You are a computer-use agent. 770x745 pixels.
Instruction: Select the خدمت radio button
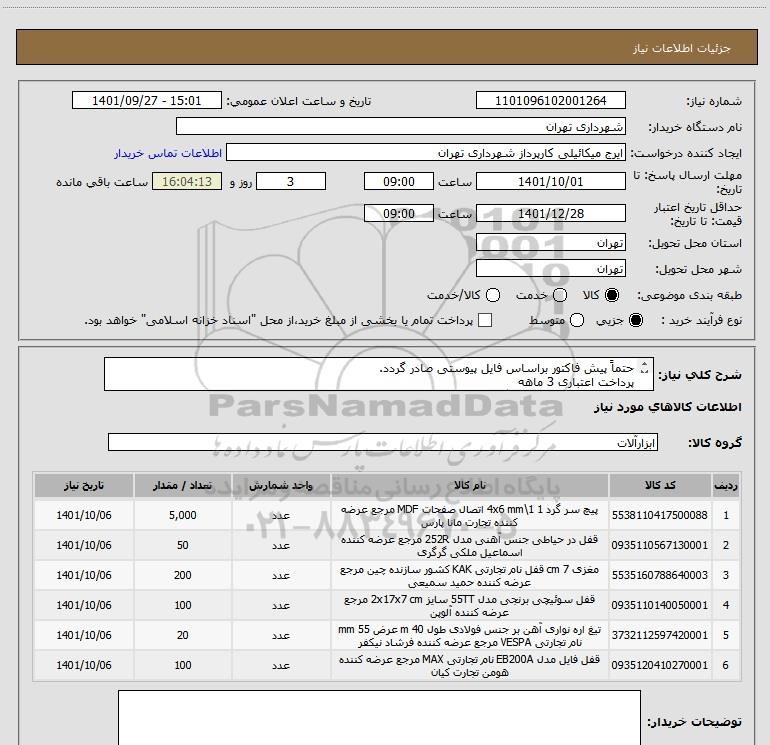click(x=560, y=295)
